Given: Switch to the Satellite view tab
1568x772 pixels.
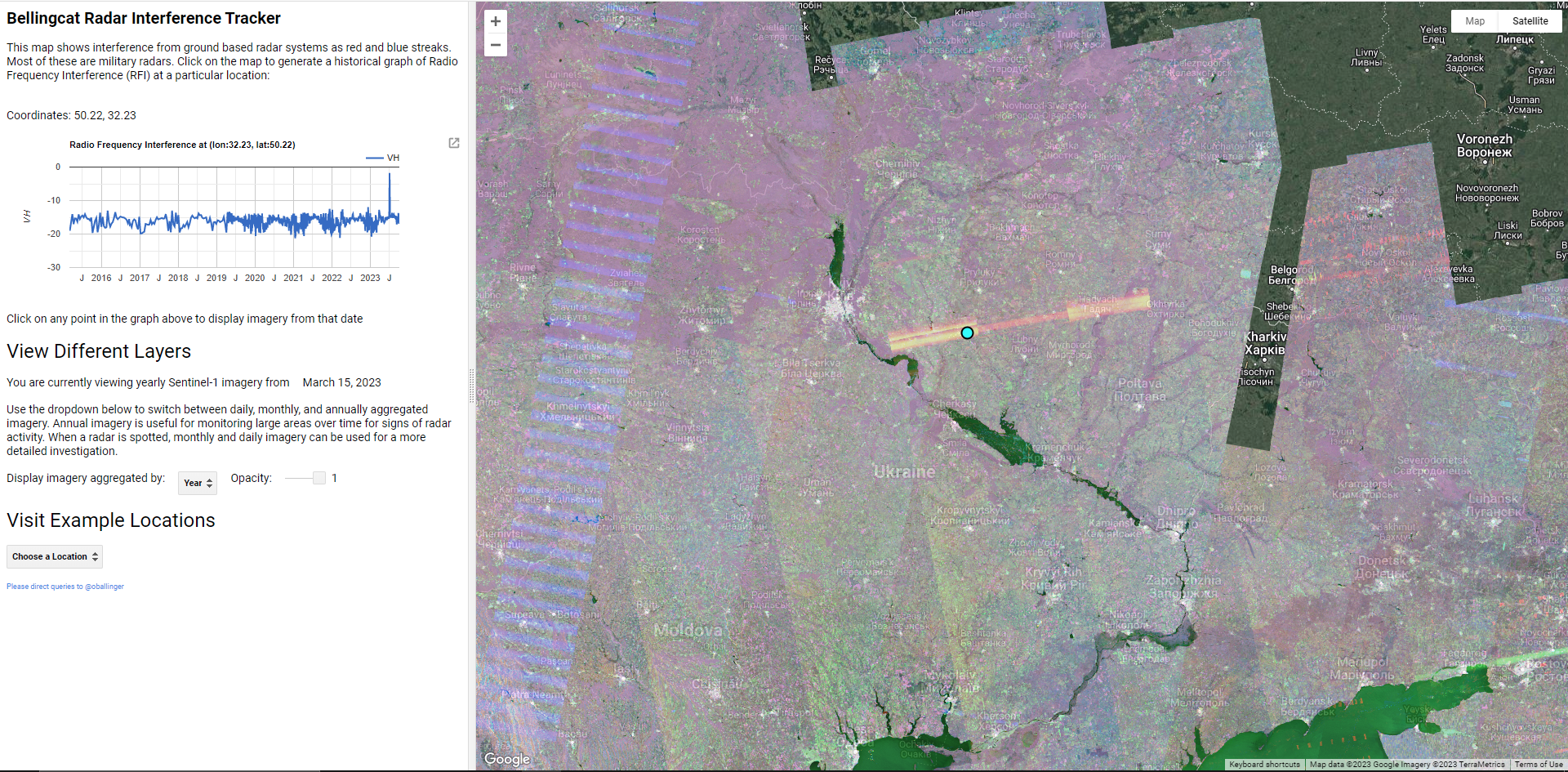Looking at the screenshot, I should 1530,21.
